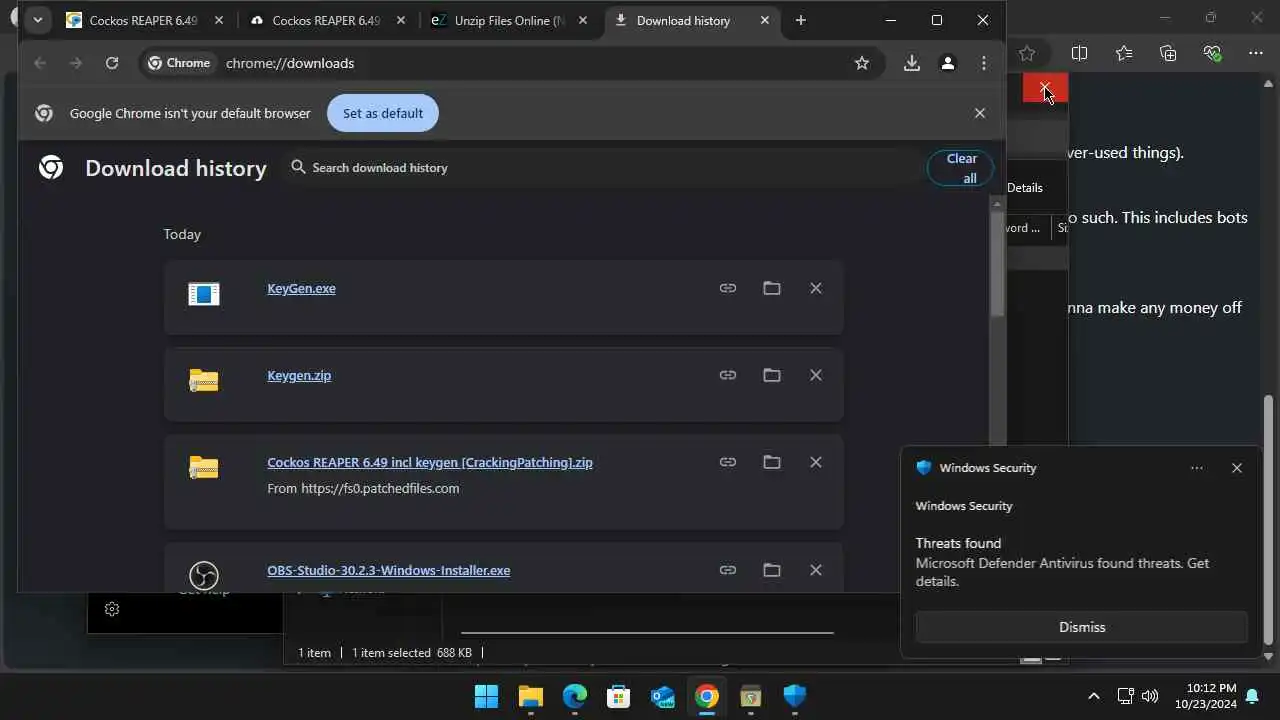Copy download link for KeyGen.exe
Image resolution: width=1280 pixels, height=720 pixels.
pyautogui.click(x=728, y=288)
